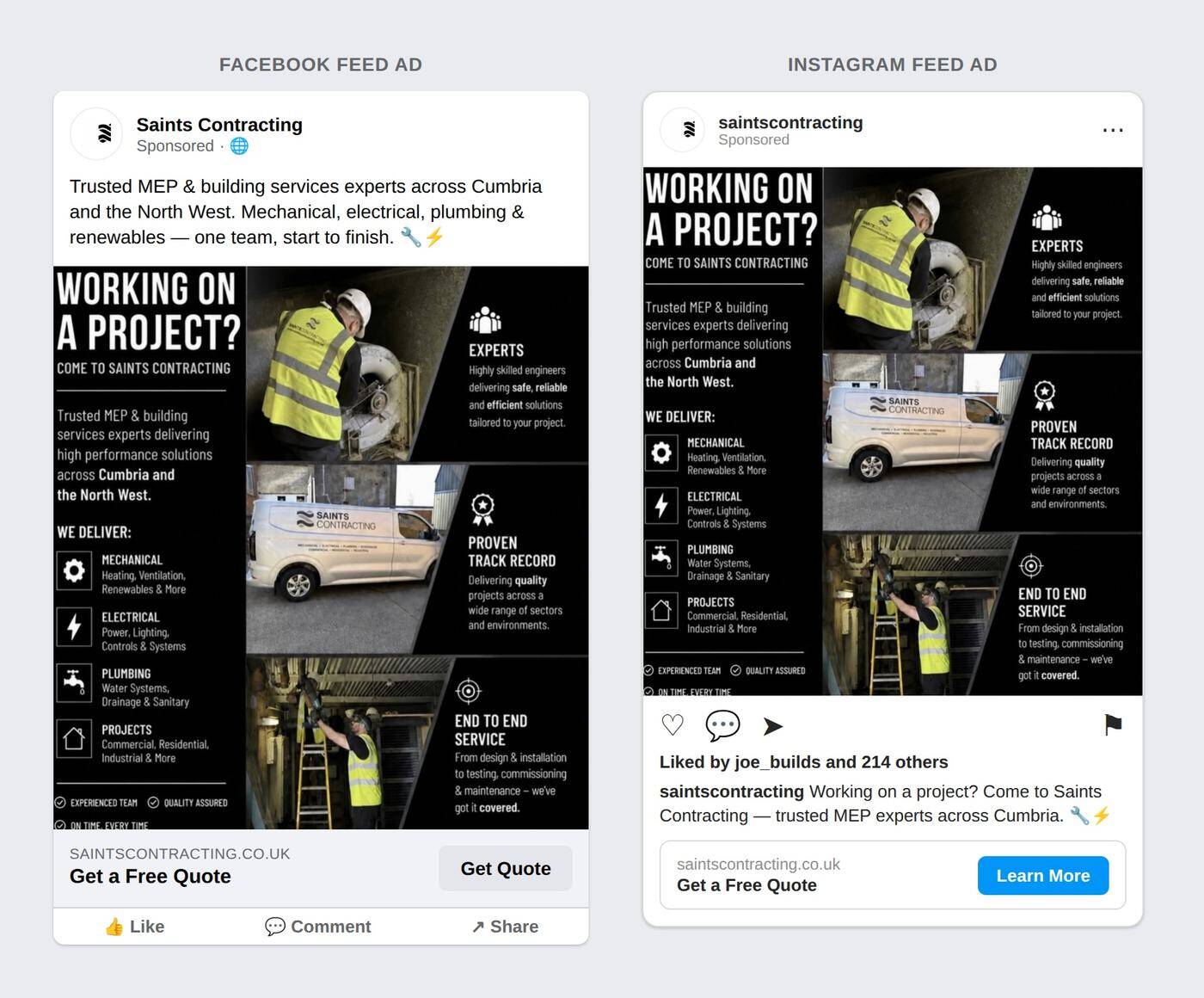The image size is (1204, 998).
Task: Tap the heart like icon on Instagram ad
Action: (673, 725)
